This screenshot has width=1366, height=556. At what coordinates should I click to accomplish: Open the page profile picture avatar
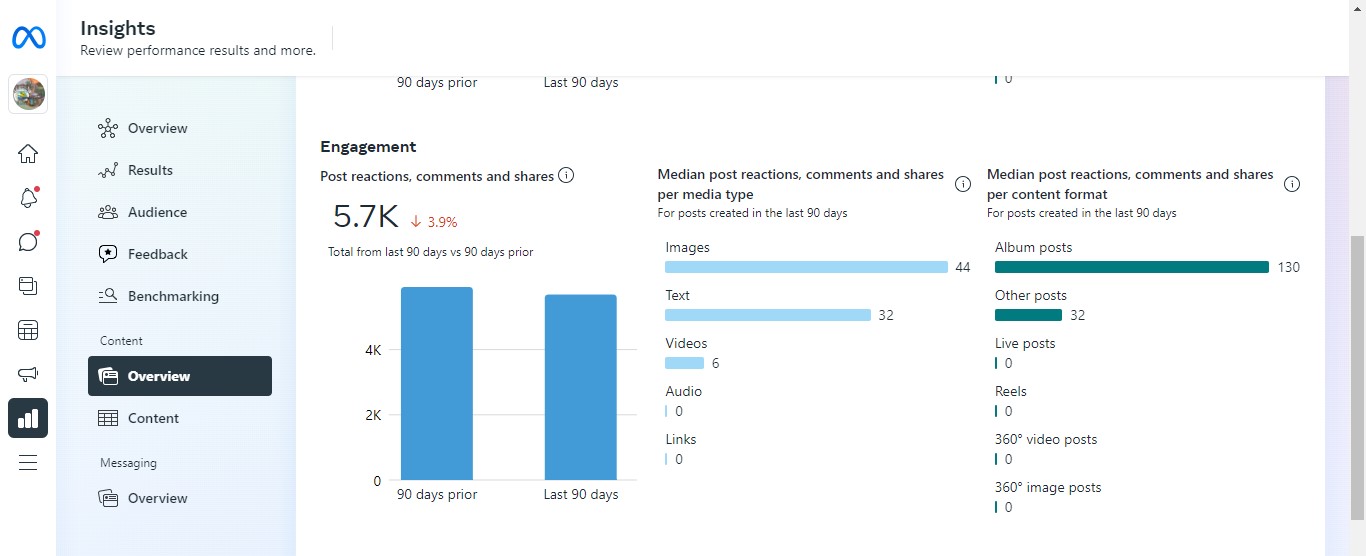tap(28, 95)
